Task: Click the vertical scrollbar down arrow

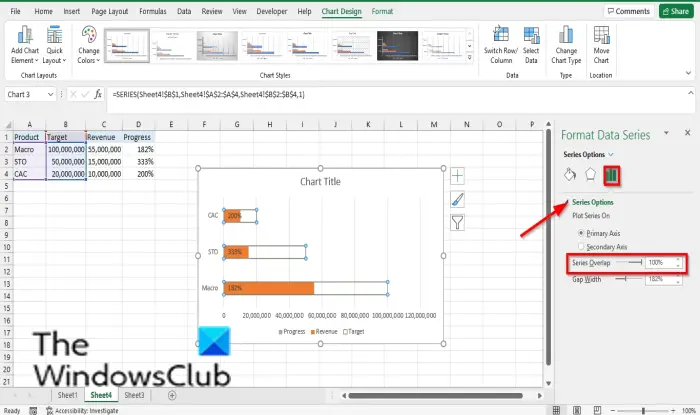Action: (548, 383)
